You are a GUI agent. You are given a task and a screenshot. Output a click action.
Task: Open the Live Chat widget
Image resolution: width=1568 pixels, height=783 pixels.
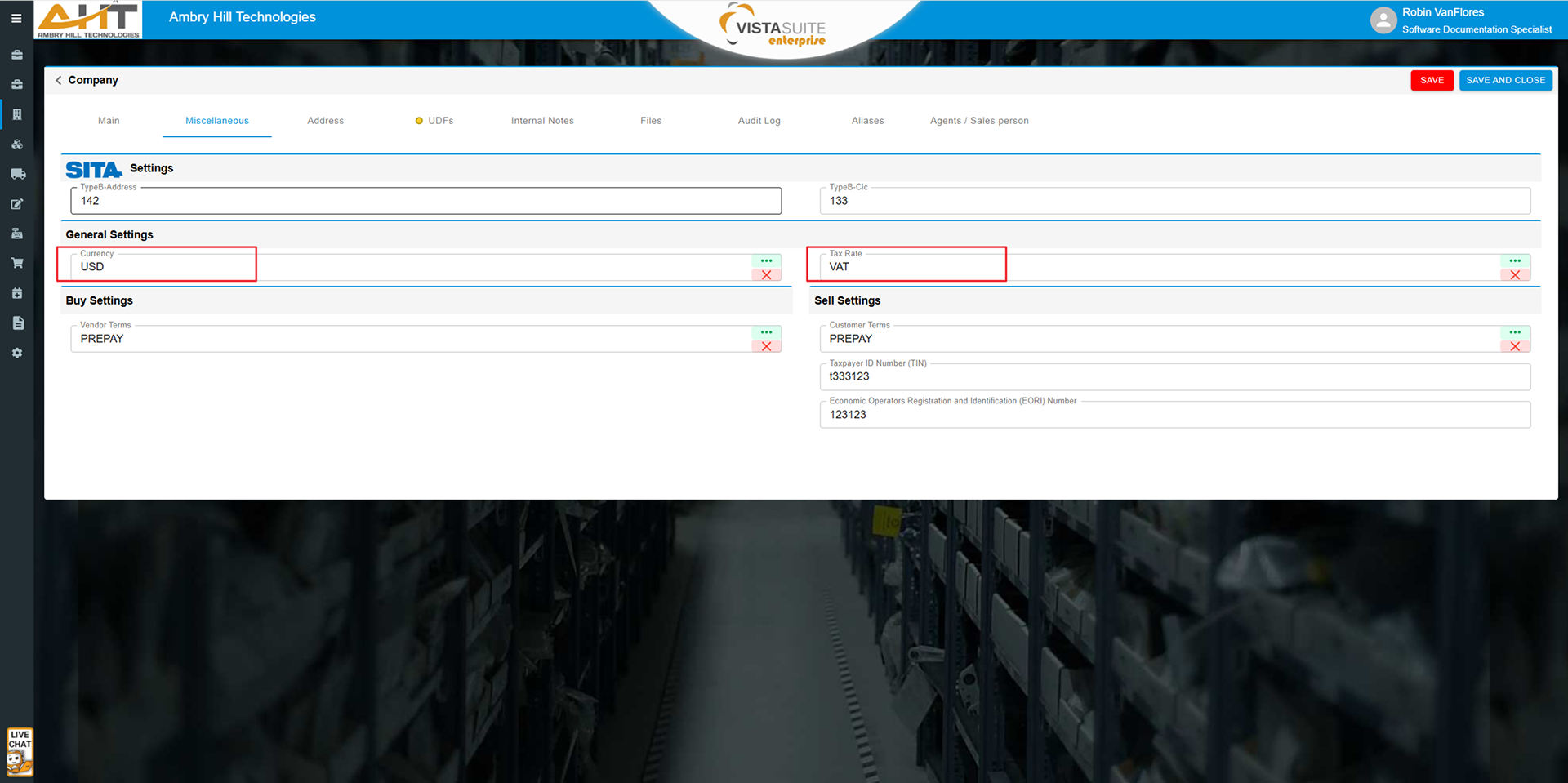(x=20, y=751)
